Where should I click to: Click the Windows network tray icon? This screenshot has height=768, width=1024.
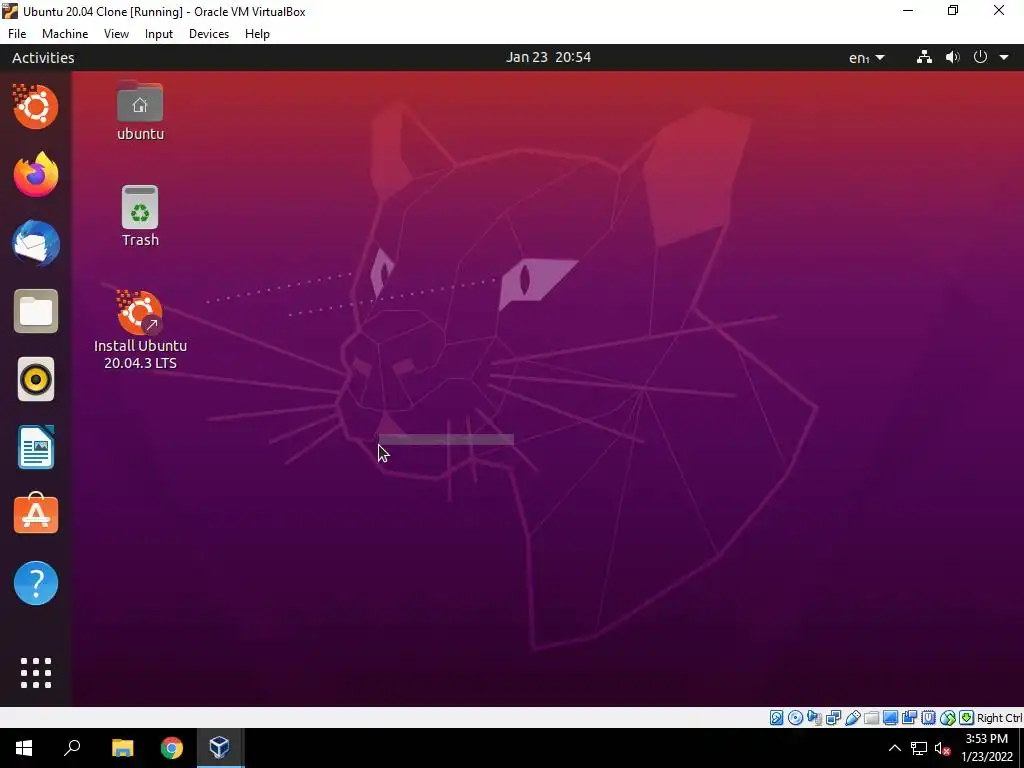[918, 748]
